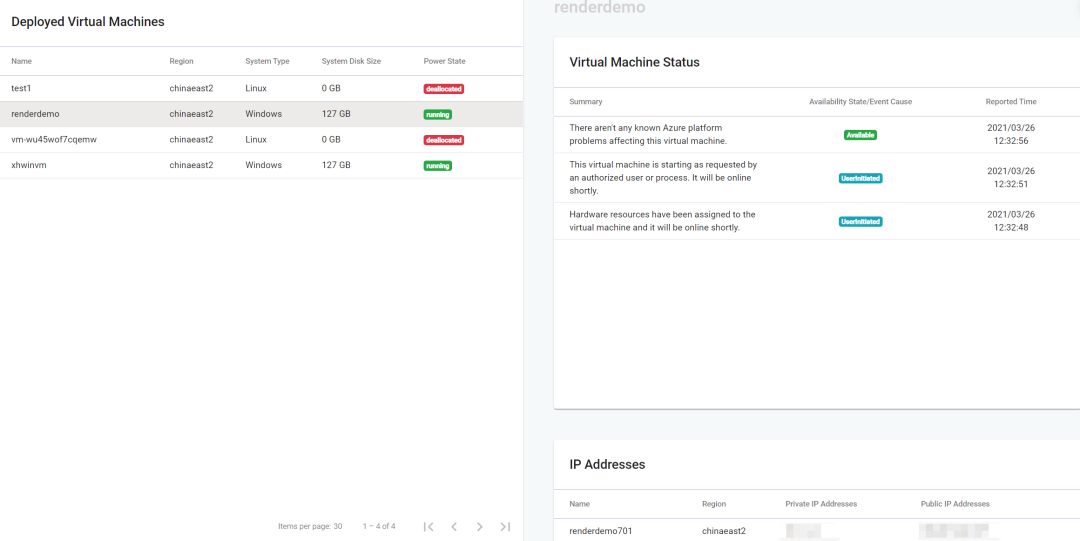Go to the first page of results
The height and width of the screenshot is (541, 1080).
click(428, 526)
